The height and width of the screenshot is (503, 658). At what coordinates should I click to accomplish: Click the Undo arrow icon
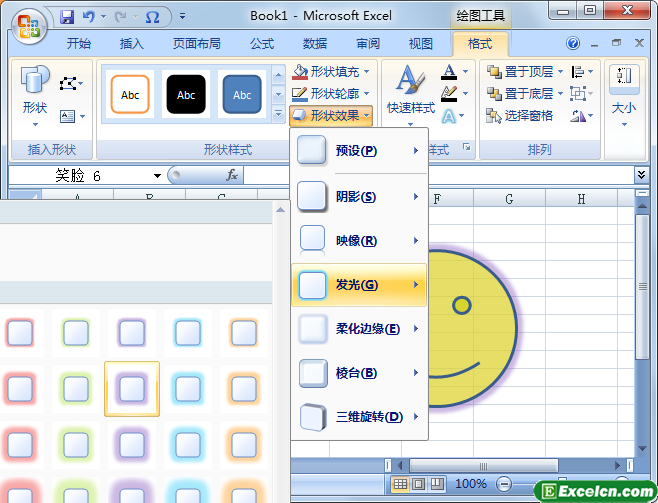pyautogui.click(x=89, y=17)
